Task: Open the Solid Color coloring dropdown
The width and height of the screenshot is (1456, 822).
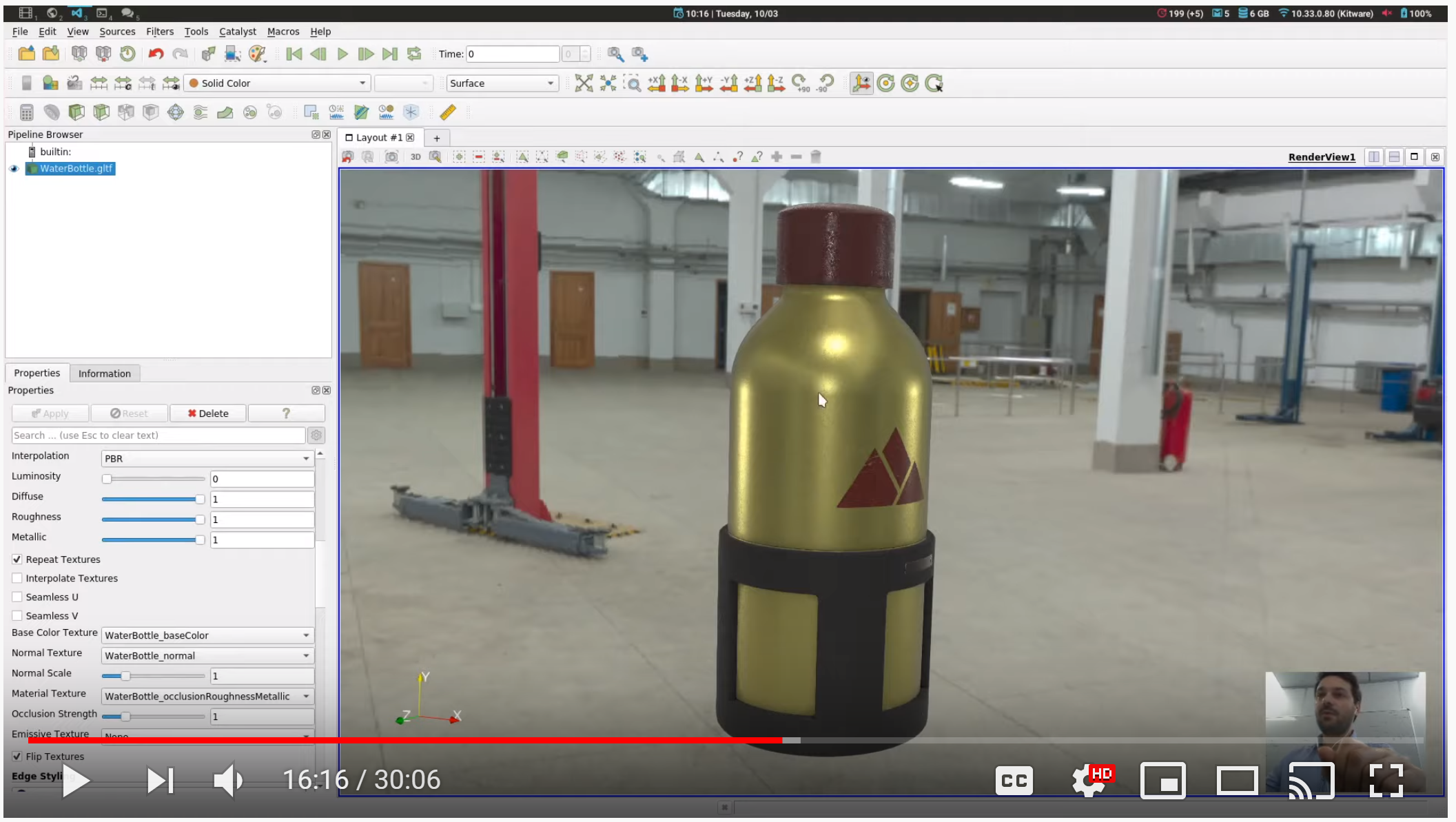Action: pos(277,83)
